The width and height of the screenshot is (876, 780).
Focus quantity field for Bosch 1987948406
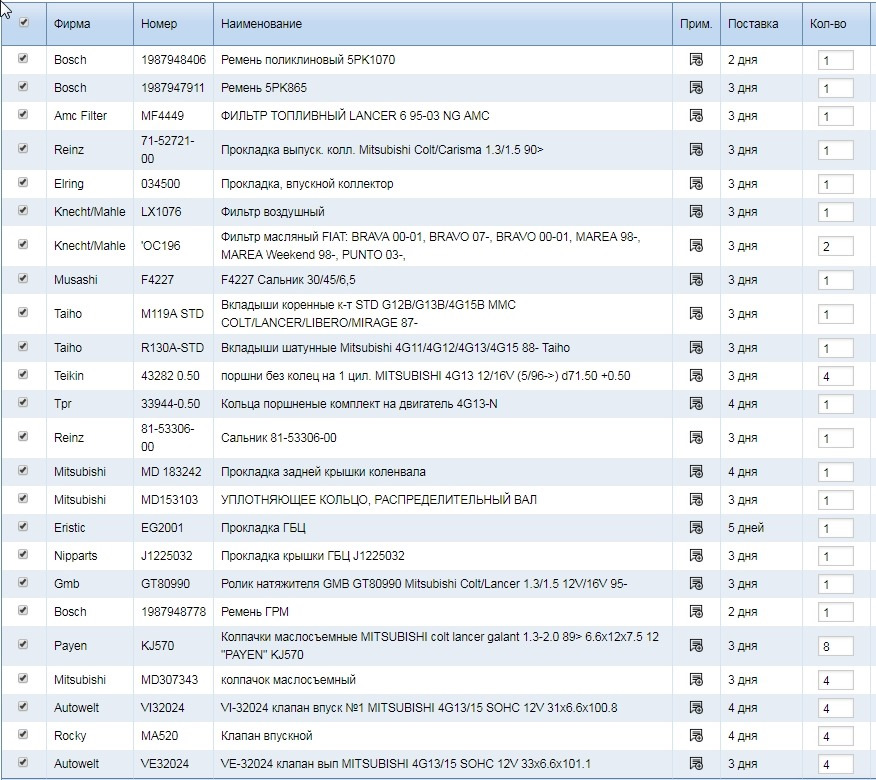pos(836,60)
